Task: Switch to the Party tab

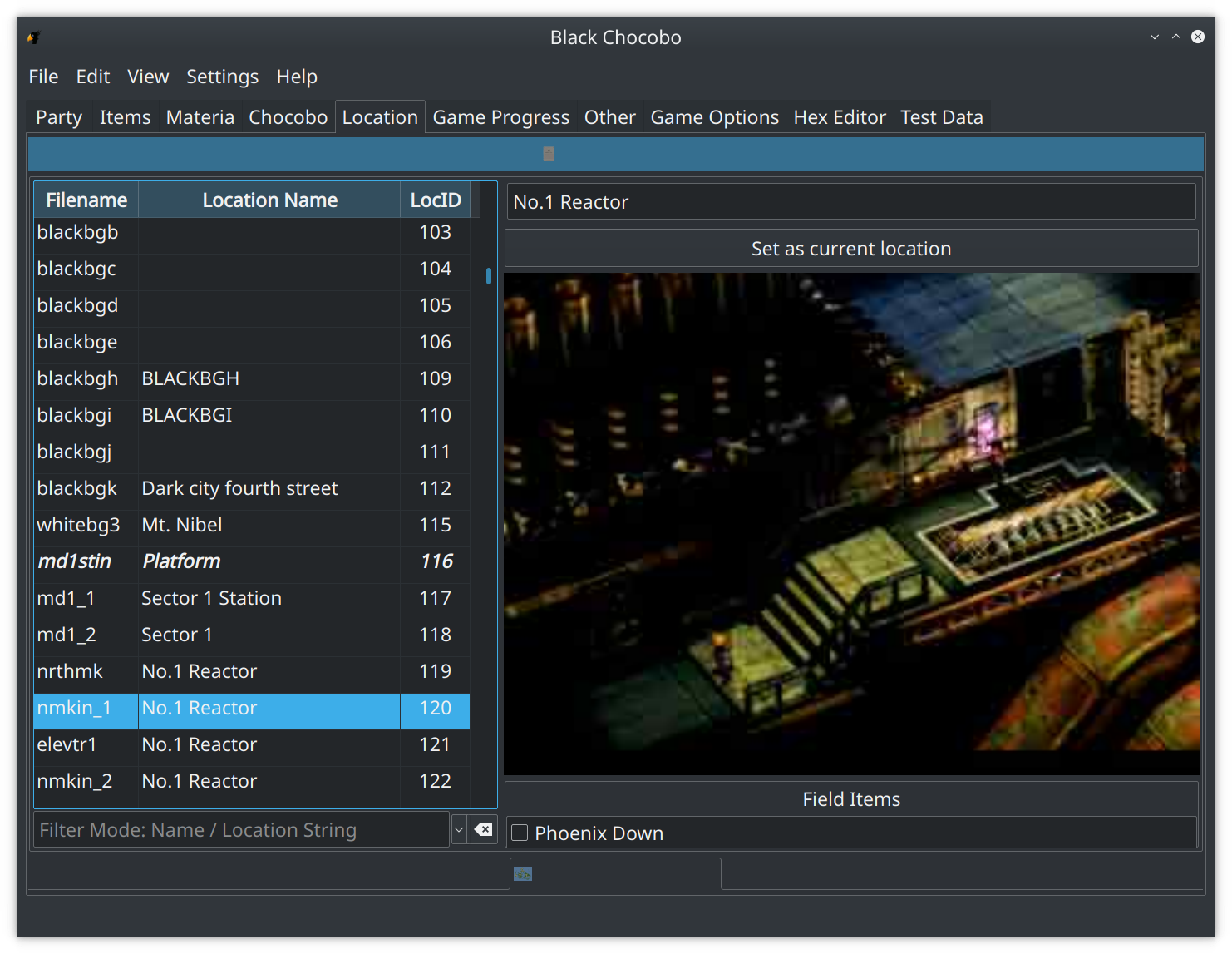Action: 59,117
